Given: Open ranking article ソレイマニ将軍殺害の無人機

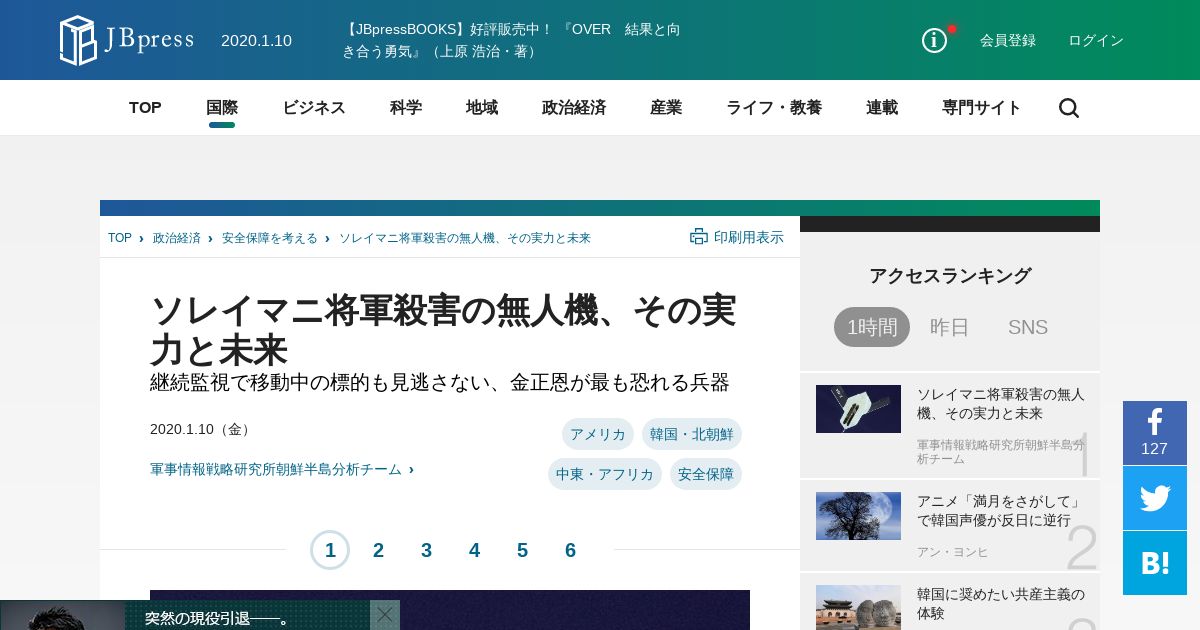Looking at the screenshot, I should [x=1001, y=404].
